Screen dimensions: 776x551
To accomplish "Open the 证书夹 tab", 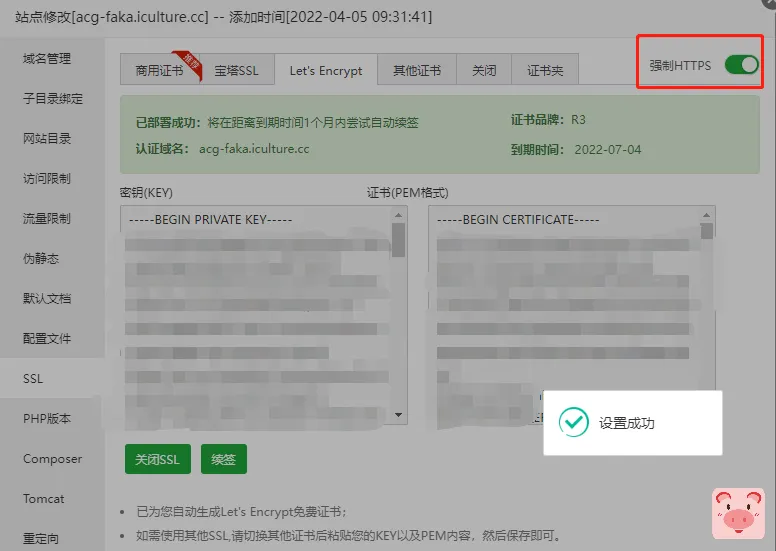I will tap(544, 70).
